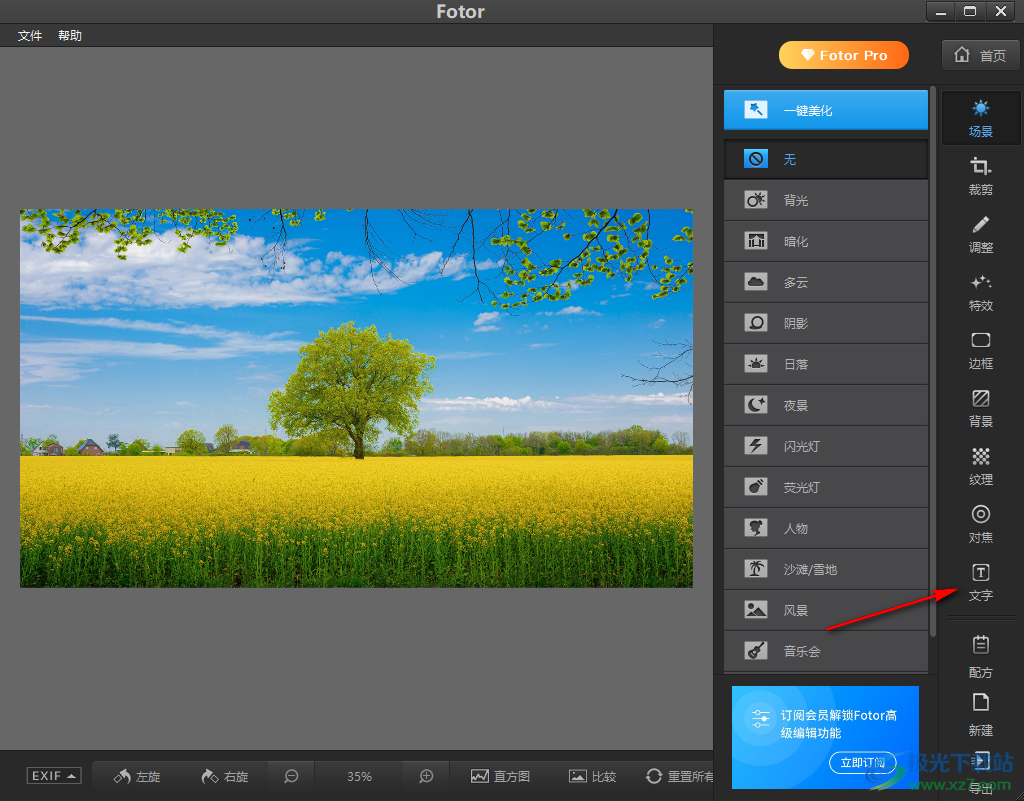The height and width of the screenshot is (801, 1024).
Task: Show the 直方图 histogram
Action: 500,776
